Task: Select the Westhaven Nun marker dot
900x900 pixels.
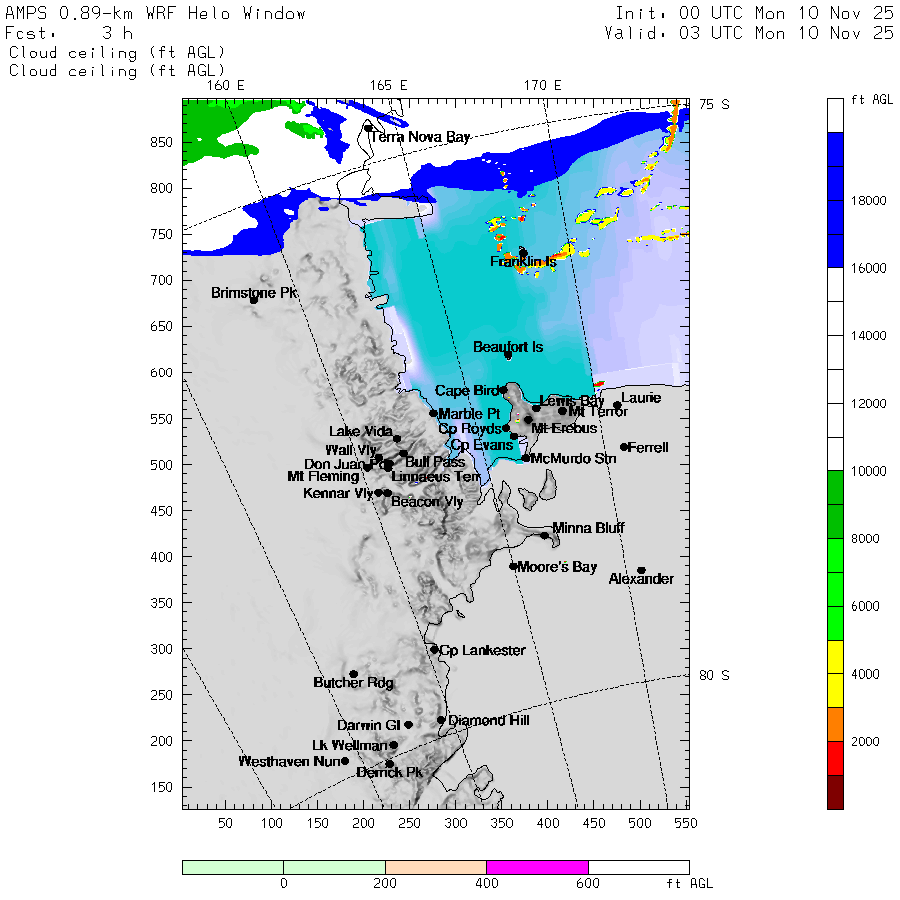Action: click(x=345, y=761)
